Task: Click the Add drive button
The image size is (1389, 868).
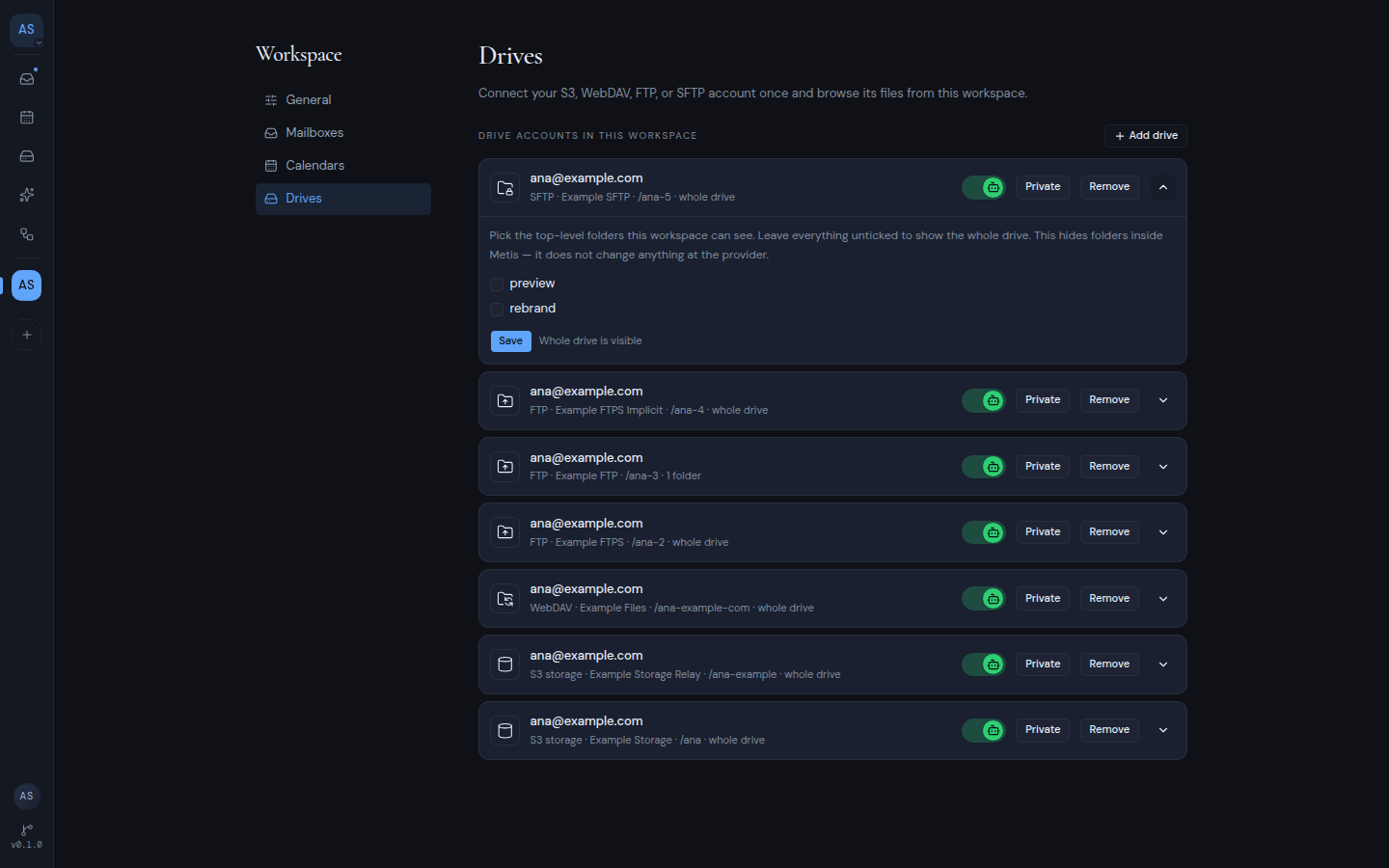Action: pyautogui.click(x=1146, y=136)
